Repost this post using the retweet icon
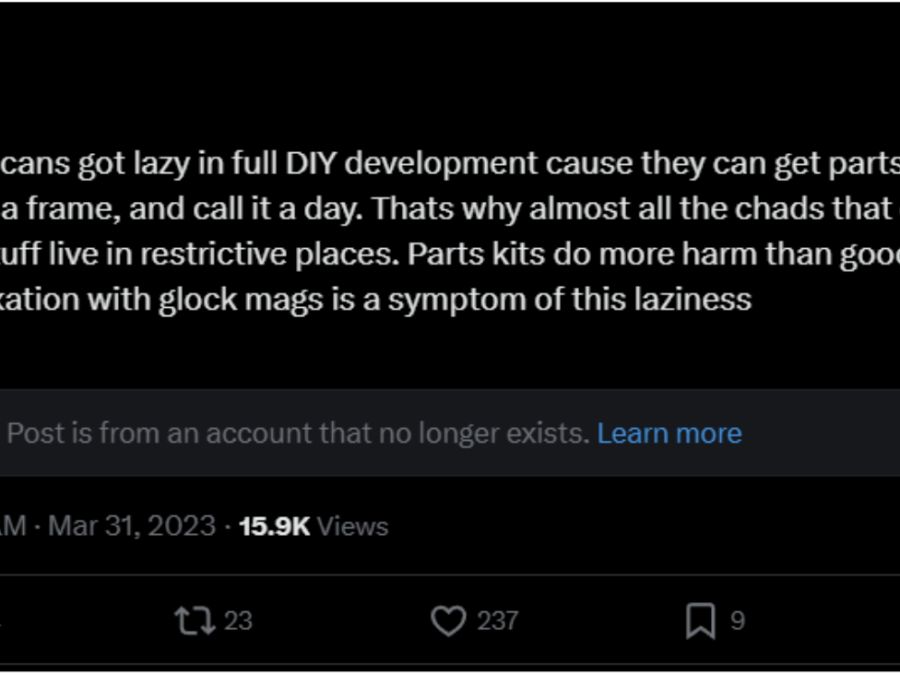 [x=195, y=620]
